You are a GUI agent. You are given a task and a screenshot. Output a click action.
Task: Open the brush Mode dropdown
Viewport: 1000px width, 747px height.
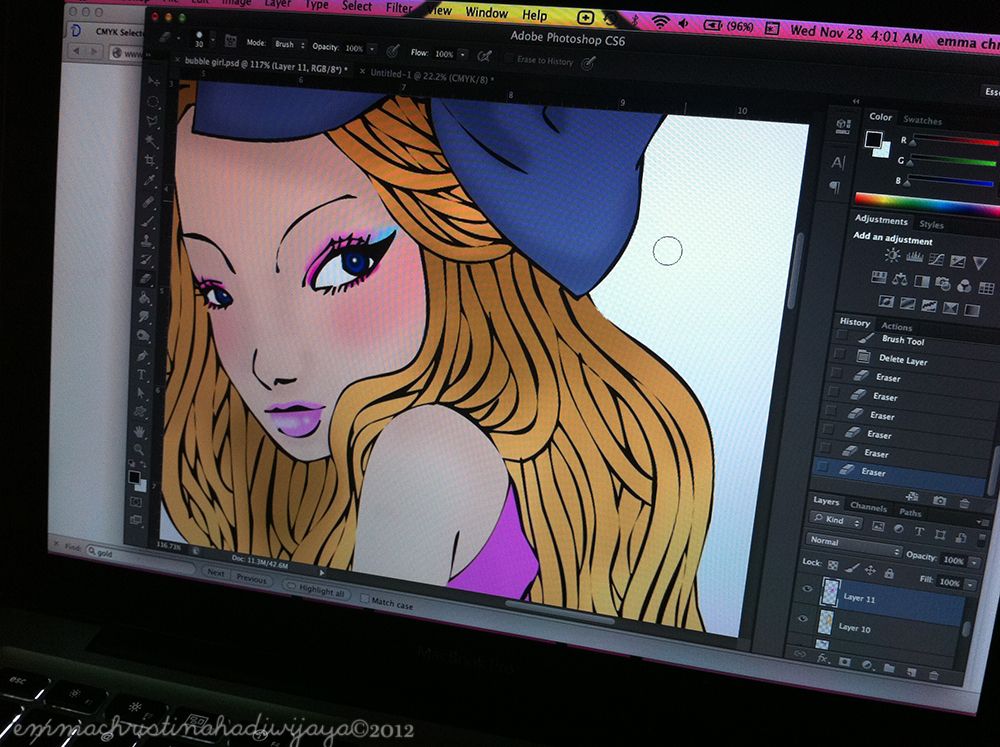tap(289, 45)
